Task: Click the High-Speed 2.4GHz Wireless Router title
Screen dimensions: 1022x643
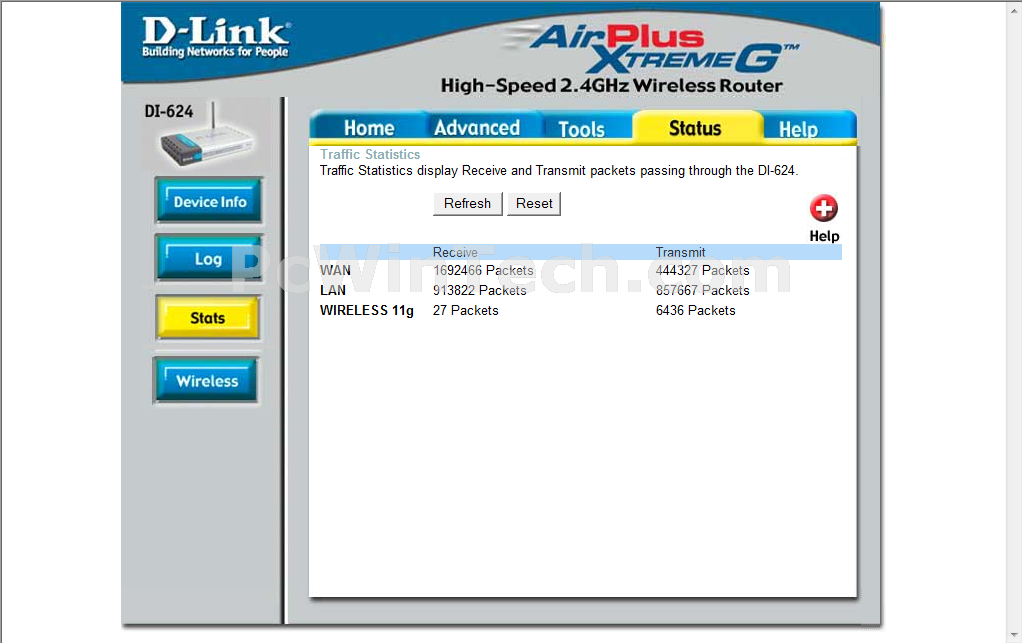Action: point(611,85)
